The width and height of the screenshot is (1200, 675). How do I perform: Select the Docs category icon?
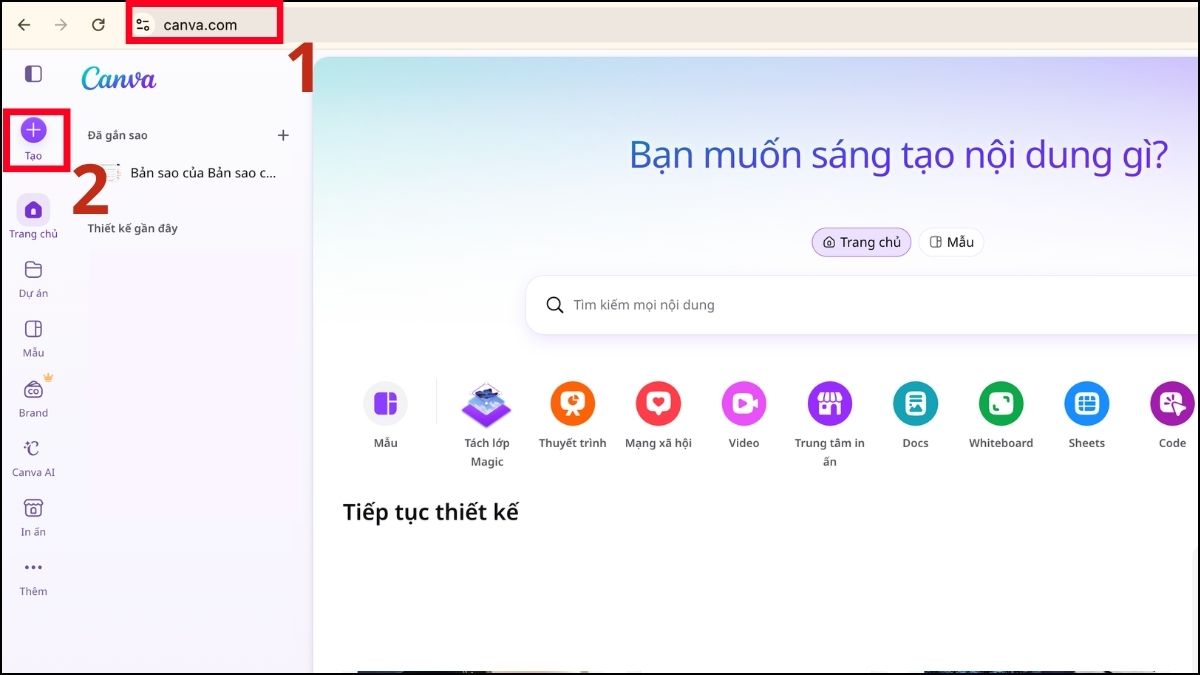pyautogui.click(x=915, y=404)
